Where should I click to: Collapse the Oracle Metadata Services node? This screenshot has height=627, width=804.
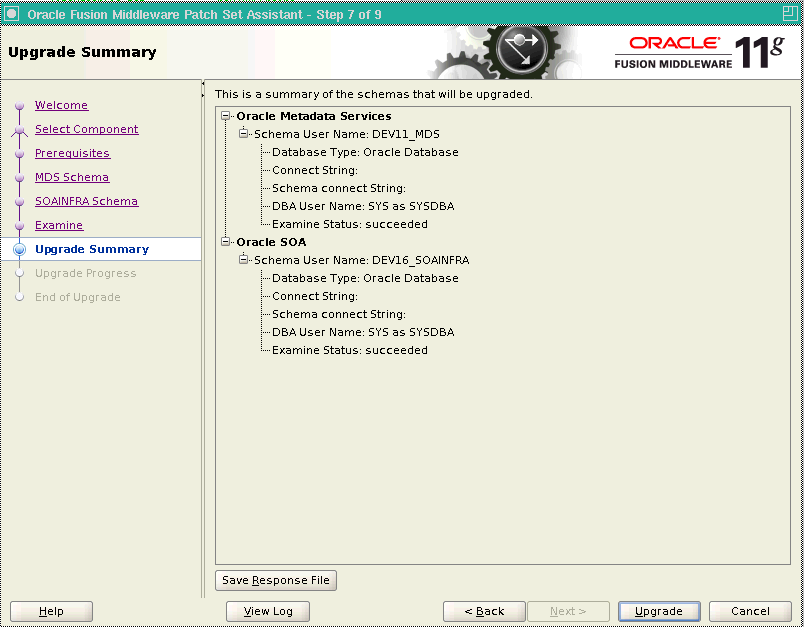point(225,116)
